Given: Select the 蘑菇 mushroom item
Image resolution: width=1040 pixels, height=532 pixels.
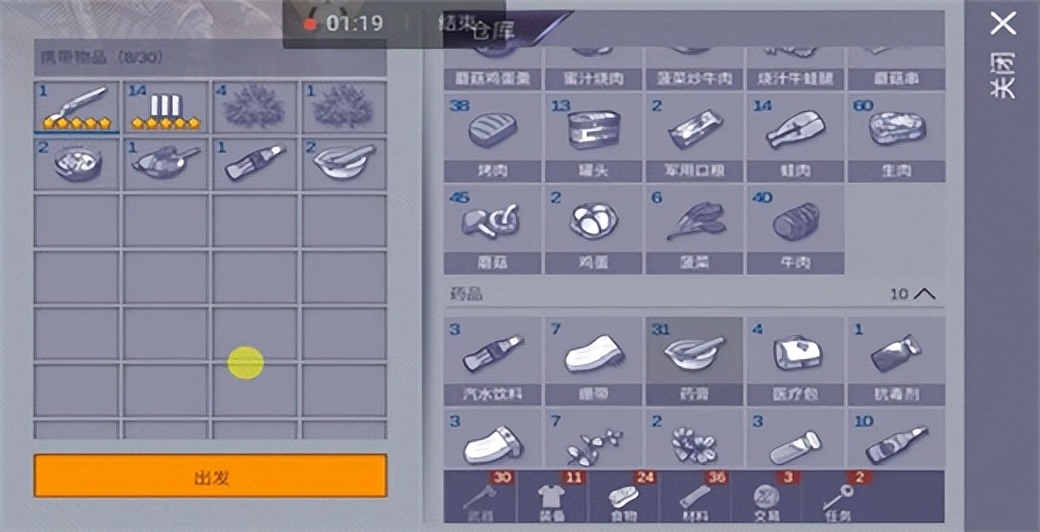Looking at the screenshot, I should 493,230.
